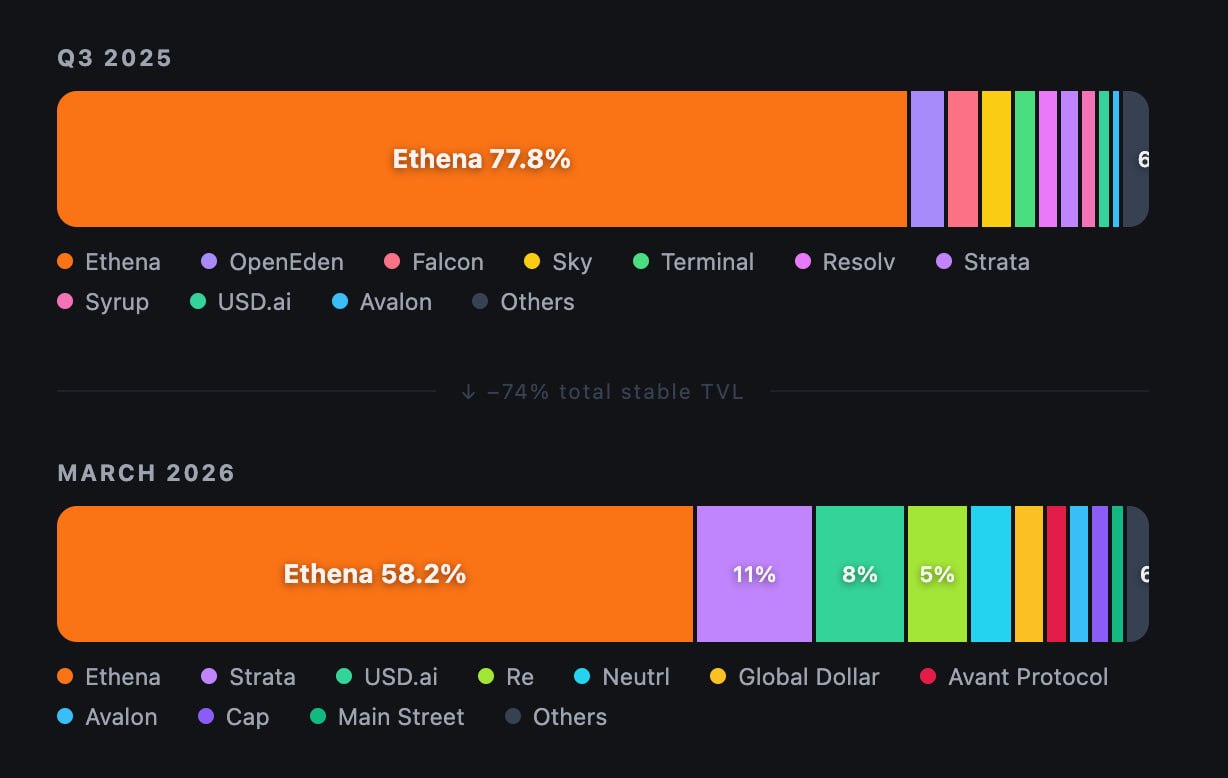Click the Cap legend color dot
The image size is (1228, 778).
pos(207,717)
